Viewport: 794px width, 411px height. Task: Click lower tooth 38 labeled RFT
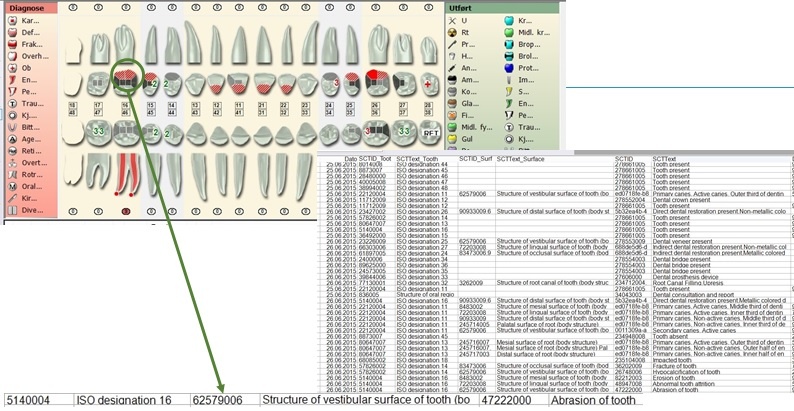click(430, 133)
